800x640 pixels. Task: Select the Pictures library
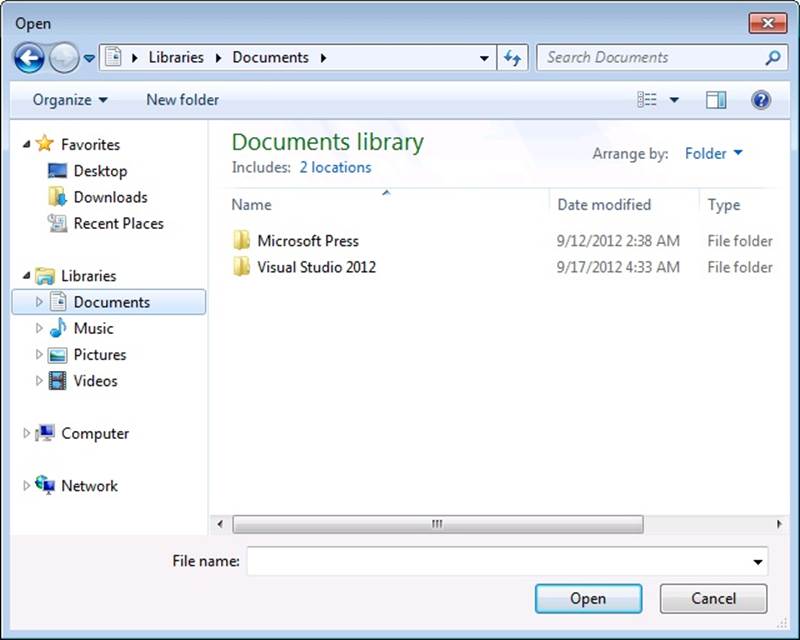pos(100,355)
